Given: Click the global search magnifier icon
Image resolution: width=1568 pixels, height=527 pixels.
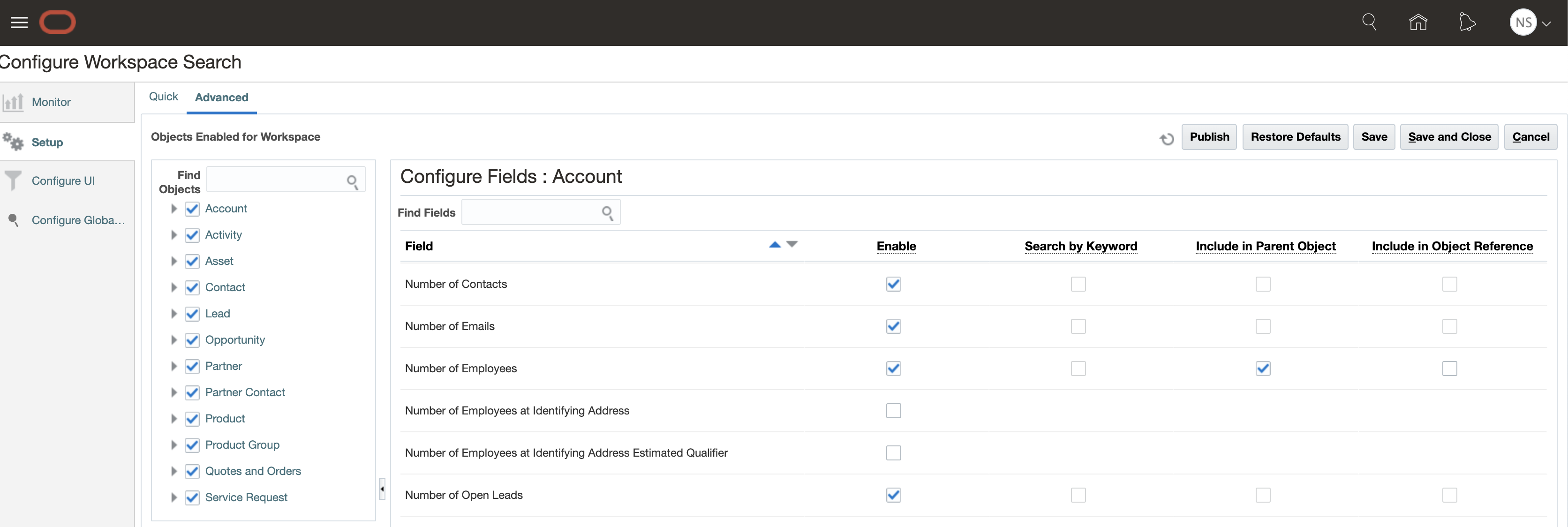Looking at the screenshot, I should click(1369, 23).
